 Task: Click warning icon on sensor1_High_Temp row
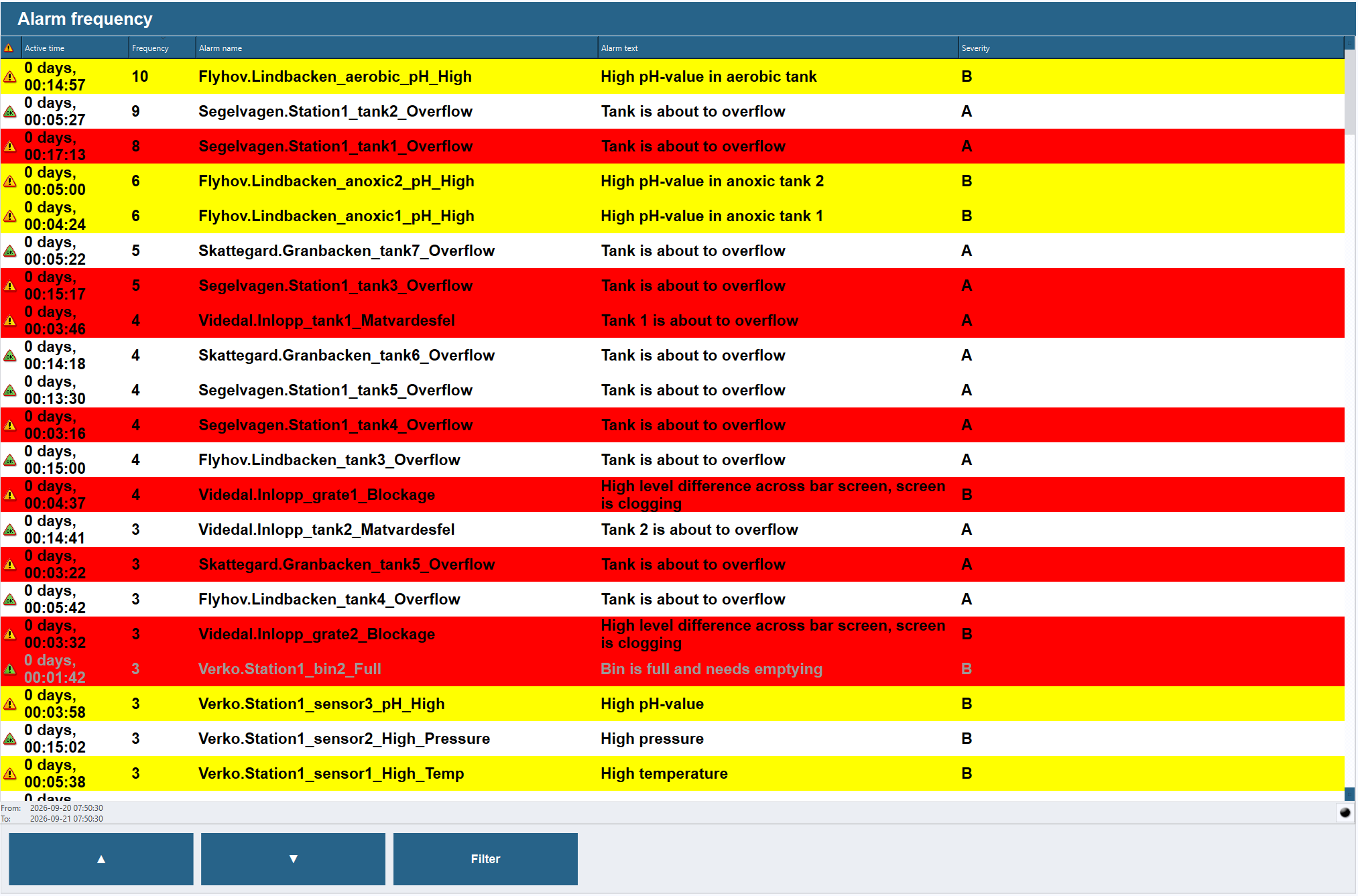coord(10,774)
